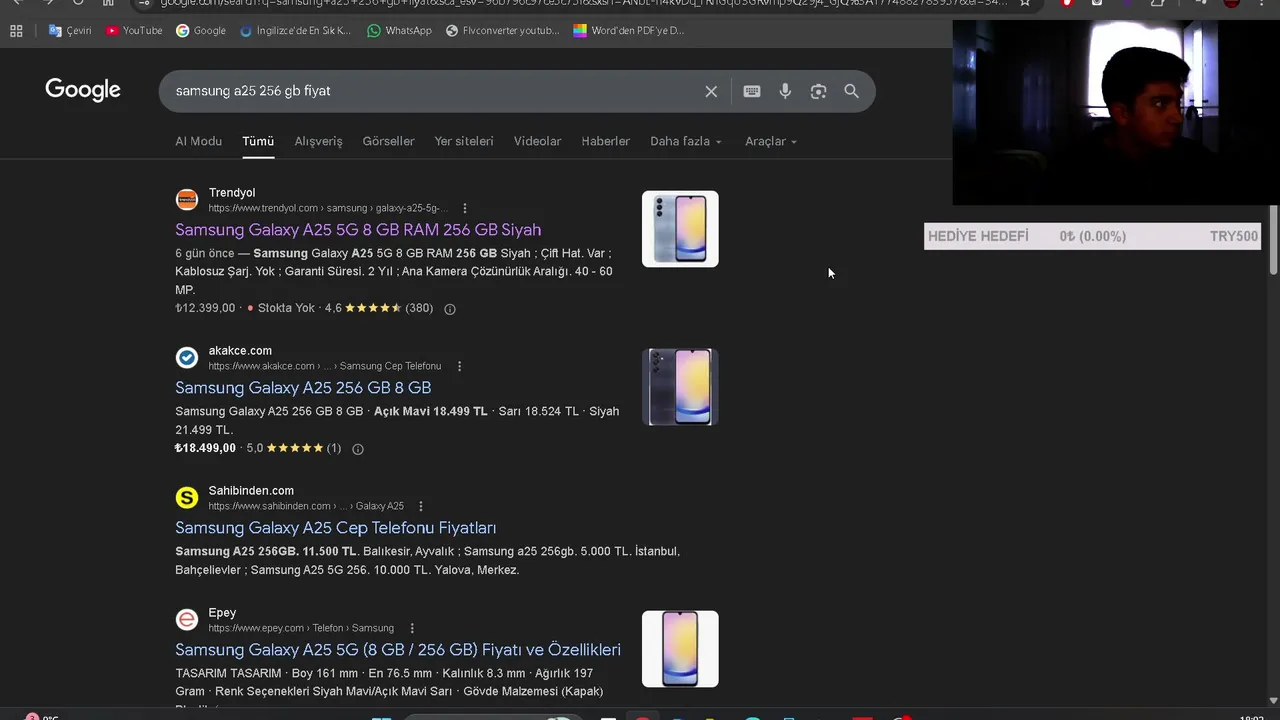Click the ₺18.499,00 price text
Screen dimensions: 1280x720
pos(205,448)
